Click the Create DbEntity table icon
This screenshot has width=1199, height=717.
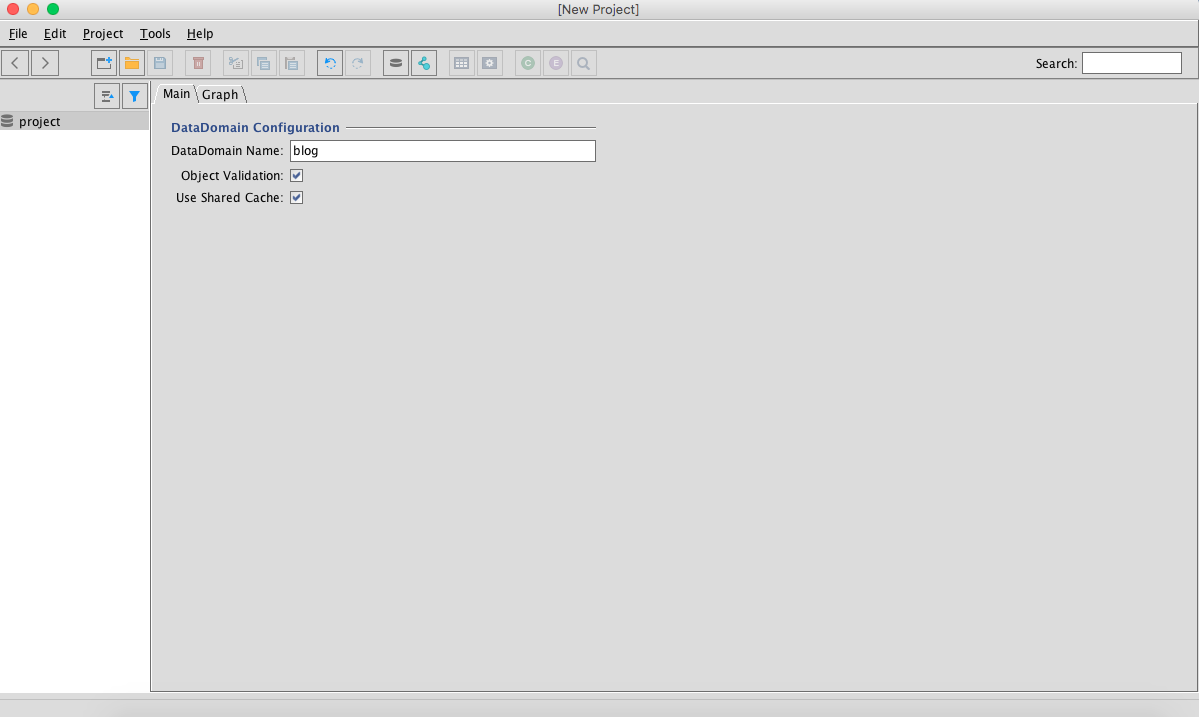(x=462, y=63)
